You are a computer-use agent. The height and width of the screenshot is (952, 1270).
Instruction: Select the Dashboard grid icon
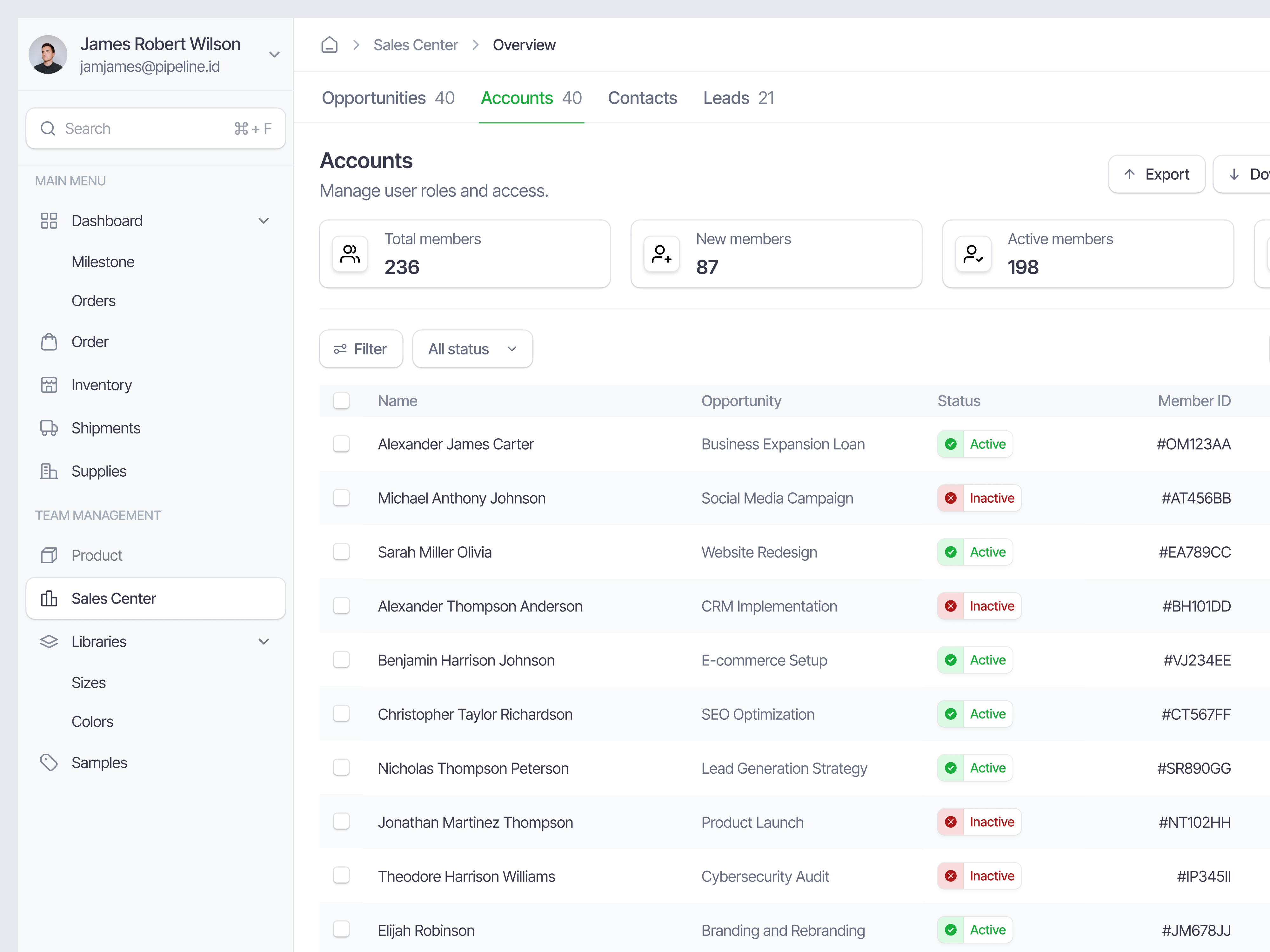[49, 220]
